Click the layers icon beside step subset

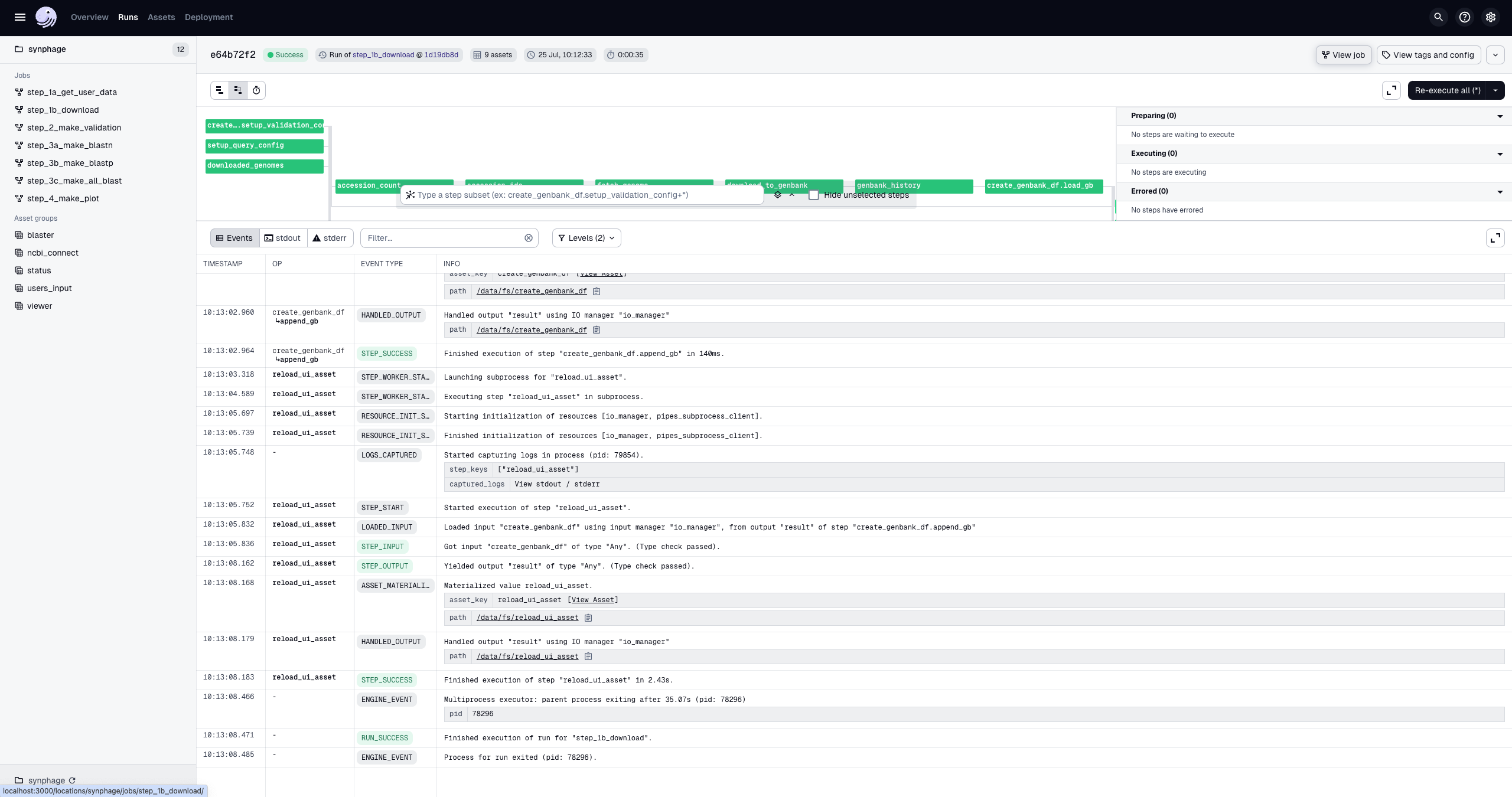coord(778,195)
